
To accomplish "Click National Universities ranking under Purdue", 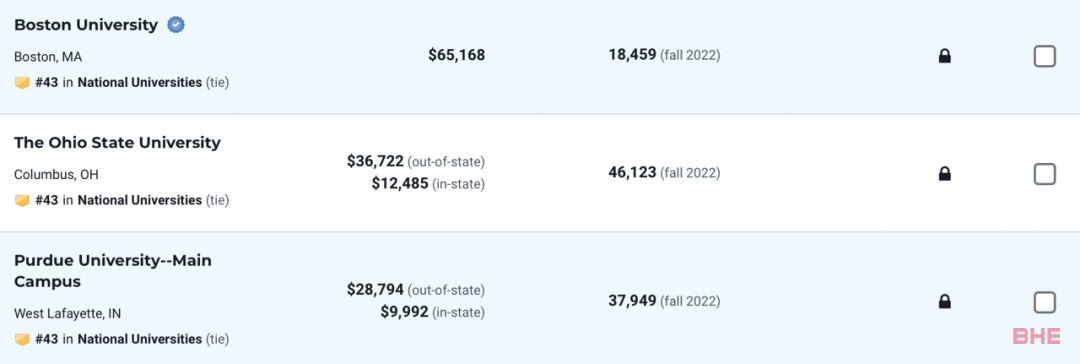I will tap(140, 339).
